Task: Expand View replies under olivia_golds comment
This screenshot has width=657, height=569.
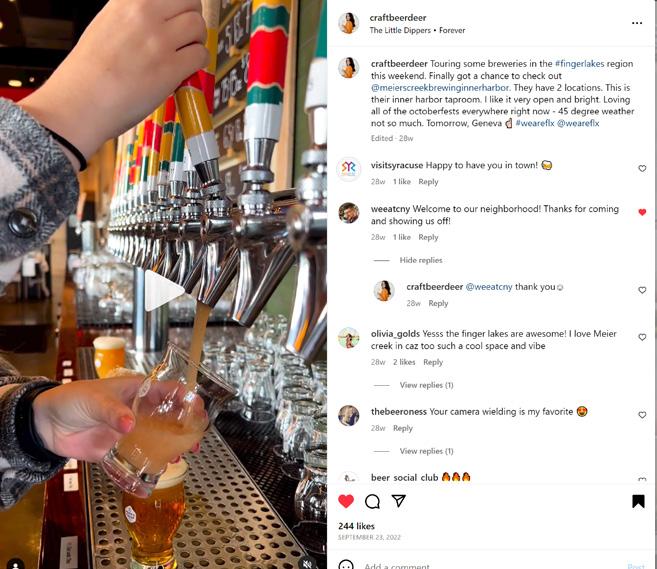Action: 426,385
